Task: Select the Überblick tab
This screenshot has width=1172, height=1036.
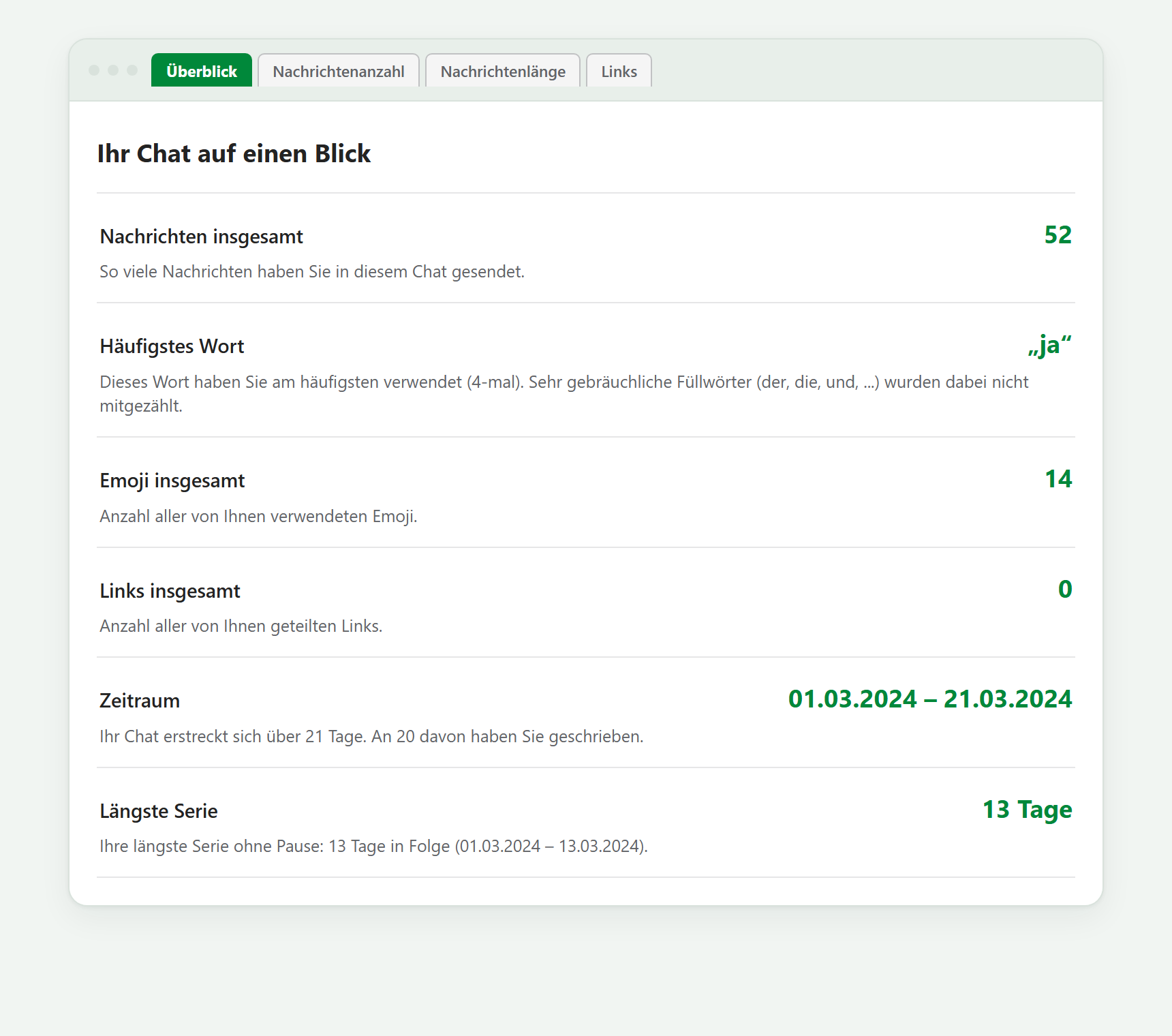Action: (x=202, y=70)
